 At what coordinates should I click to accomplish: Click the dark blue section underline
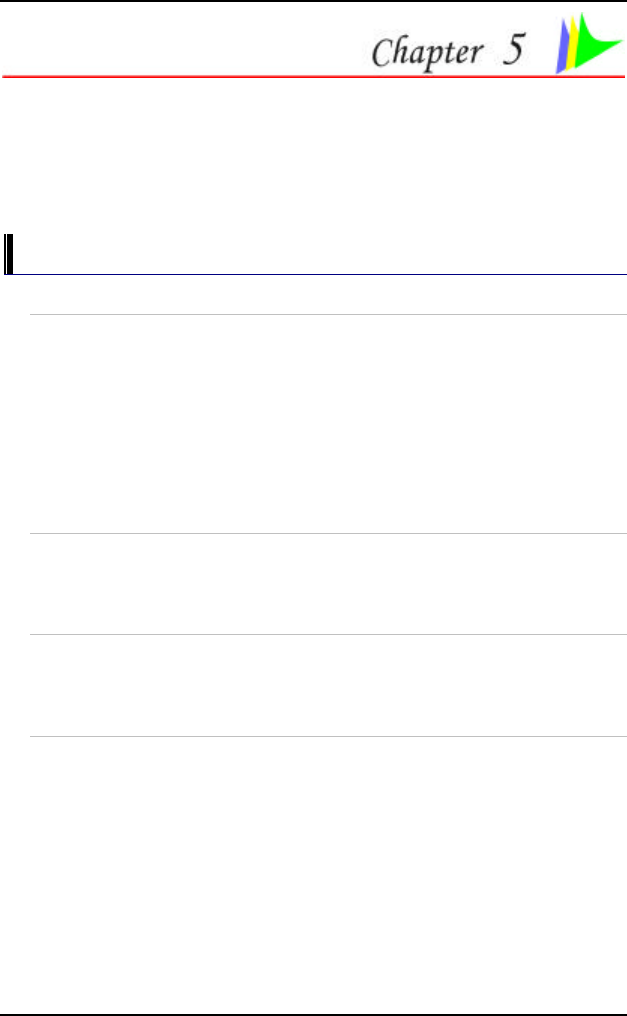point(315,275)
